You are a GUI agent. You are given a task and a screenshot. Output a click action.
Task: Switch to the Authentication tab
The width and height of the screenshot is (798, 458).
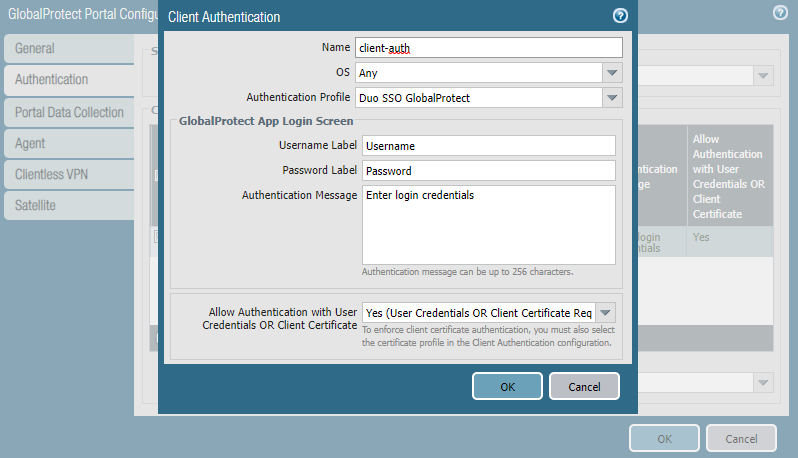(x=69, y=80)
